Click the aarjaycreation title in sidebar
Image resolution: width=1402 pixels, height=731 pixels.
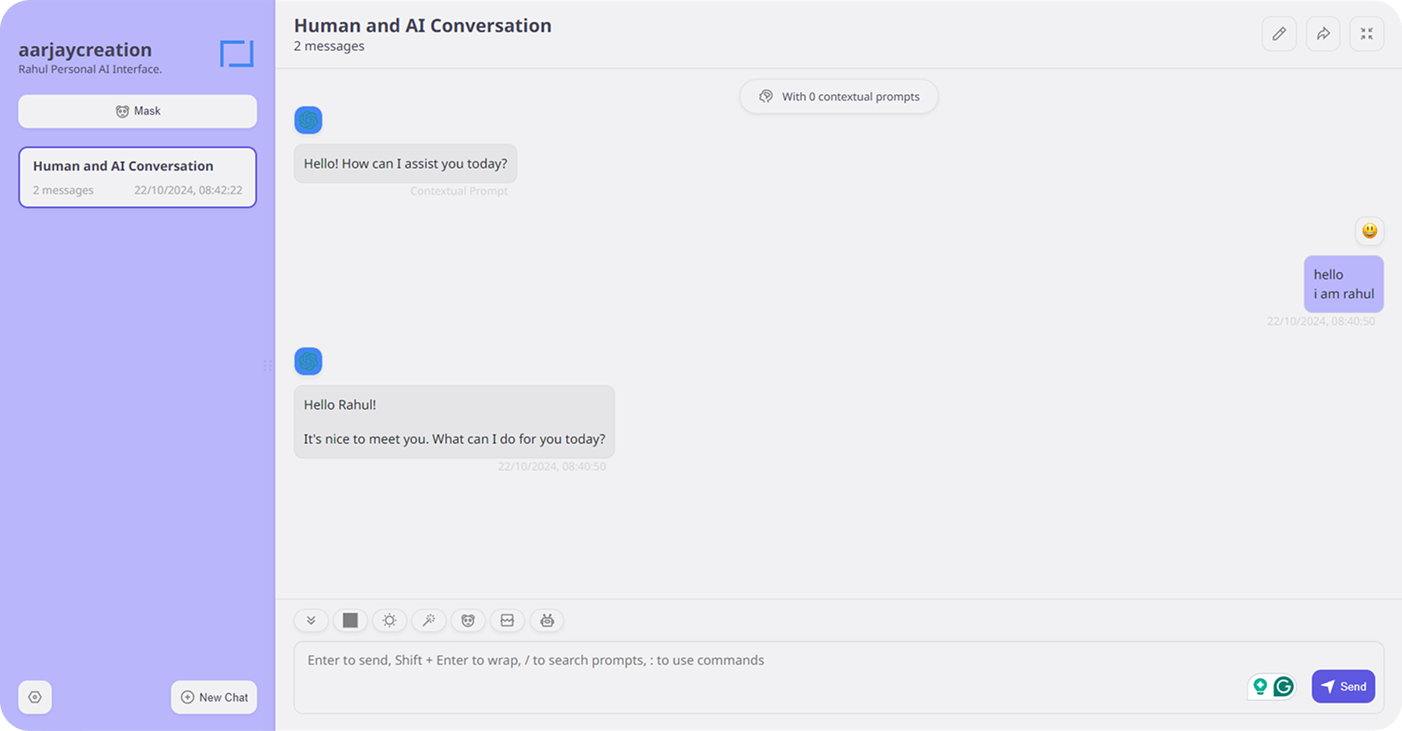85,49
